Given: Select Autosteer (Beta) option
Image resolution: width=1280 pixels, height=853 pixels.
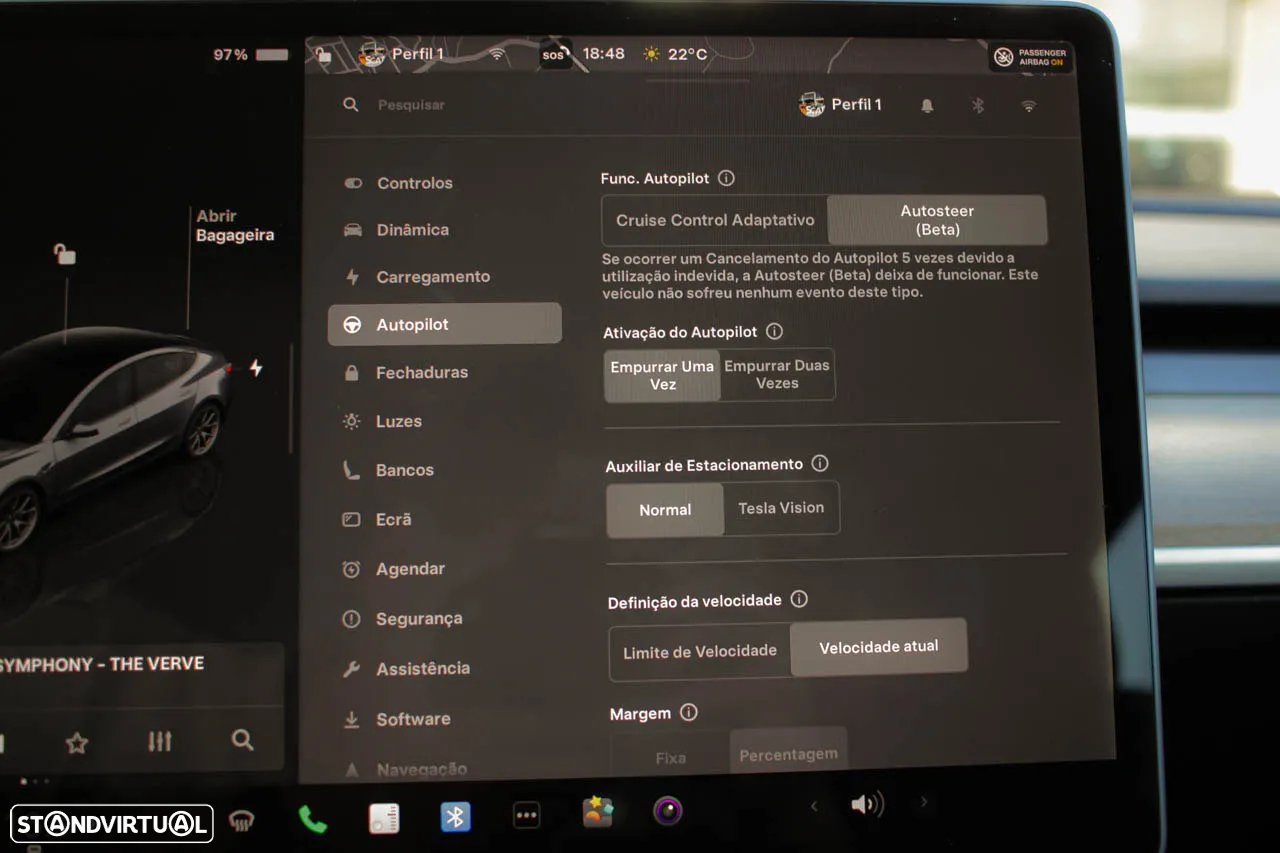Looking at the screenshot, I should [937, 220].
